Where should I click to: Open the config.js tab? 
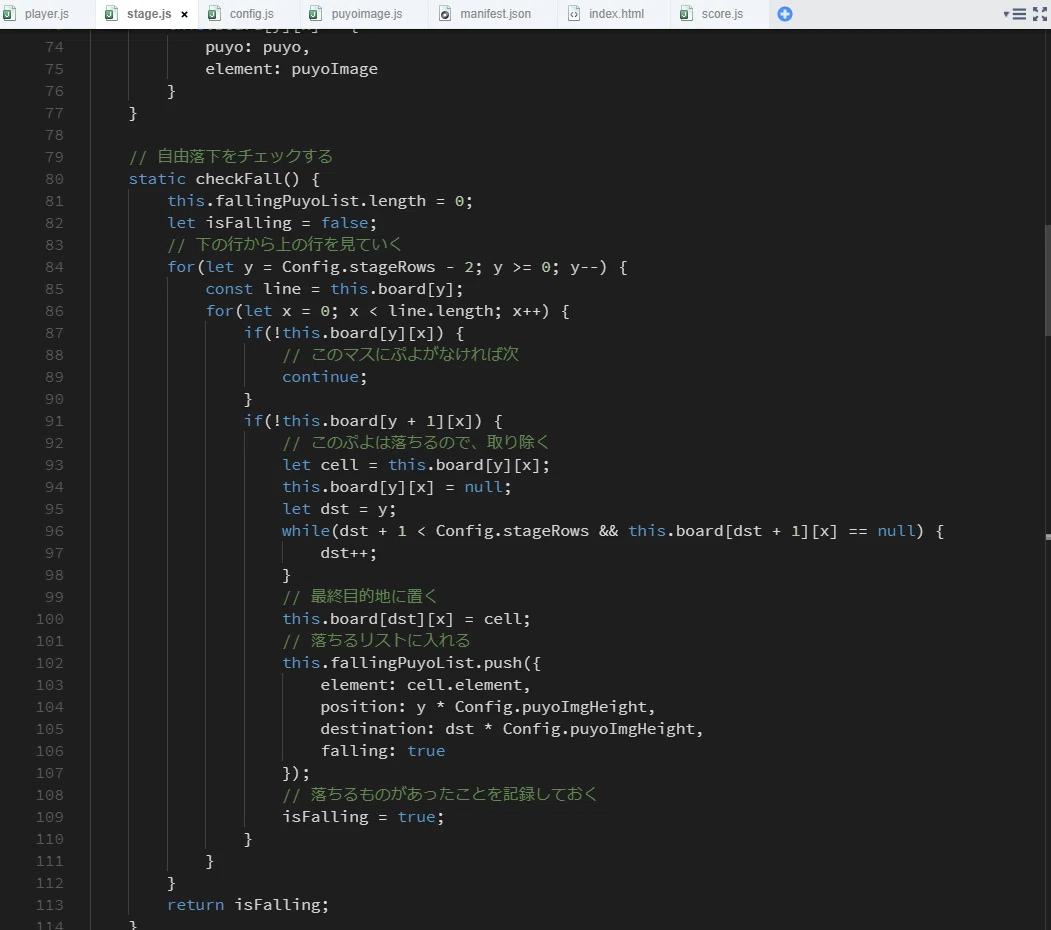click(x=251, y=14)
